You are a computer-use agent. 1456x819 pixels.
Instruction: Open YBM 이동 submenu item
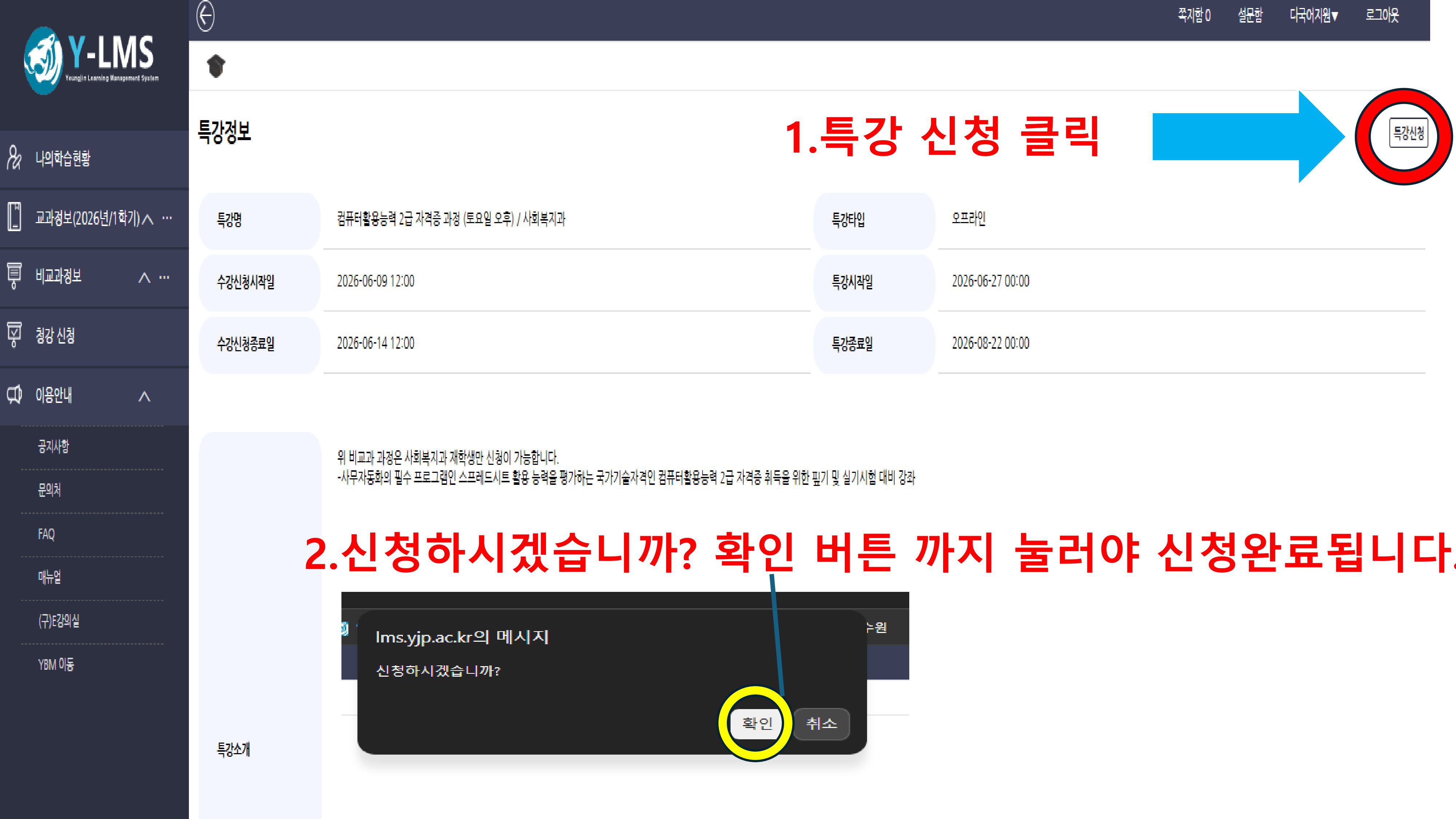point(56,664)
